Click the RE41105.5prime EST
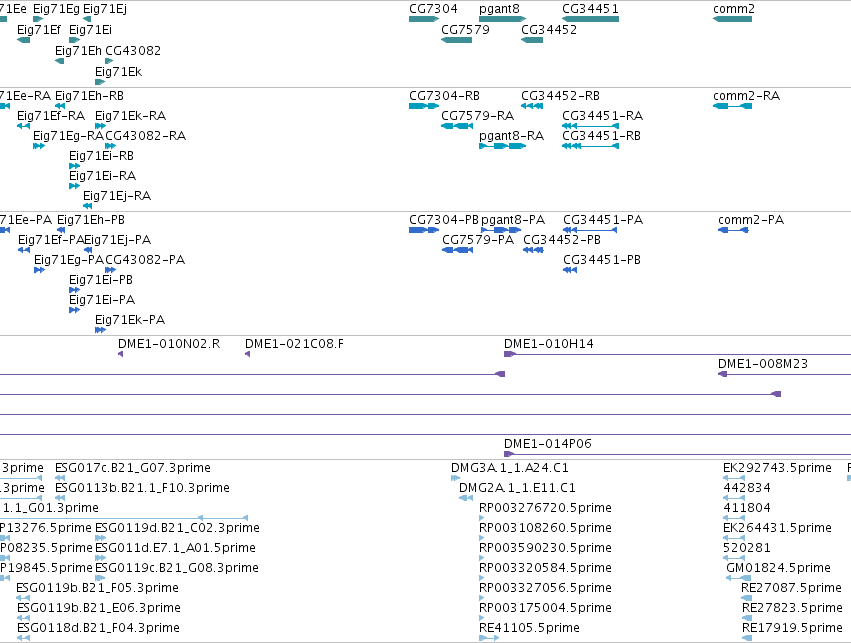This screenshot has width=851, height=643. tap(489, 638)
